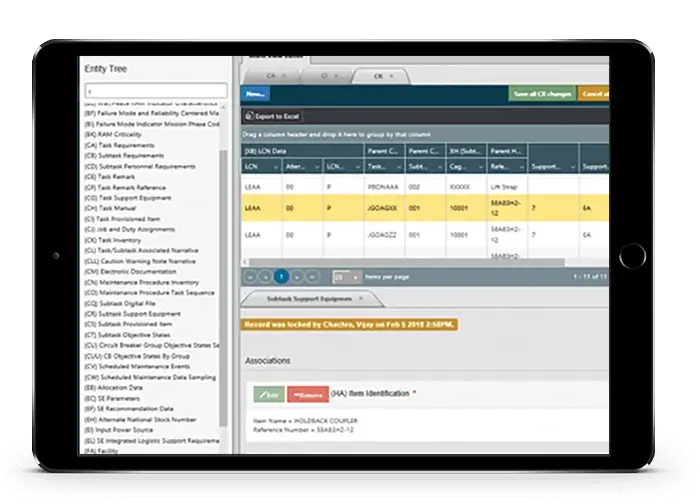This screenshot has height=504, width=700.
Task: Close the CR tab
Action: pyautogui.click(x=392, y=76)
